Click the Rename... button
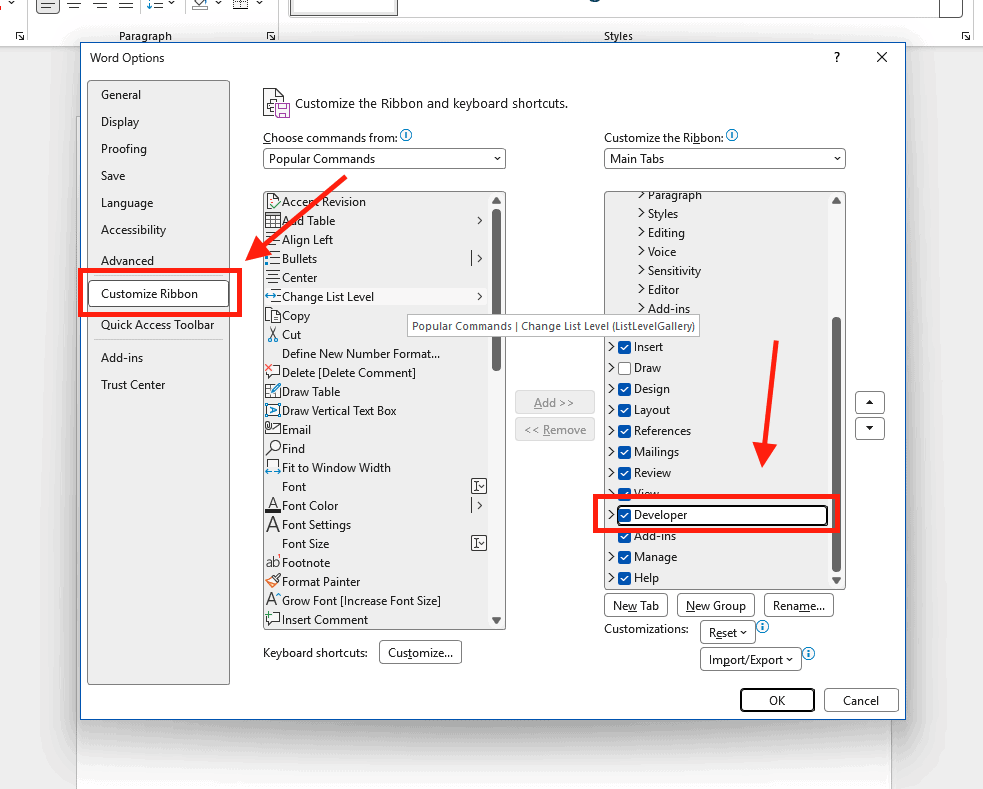The image size is (983, 789). point(799,605)
